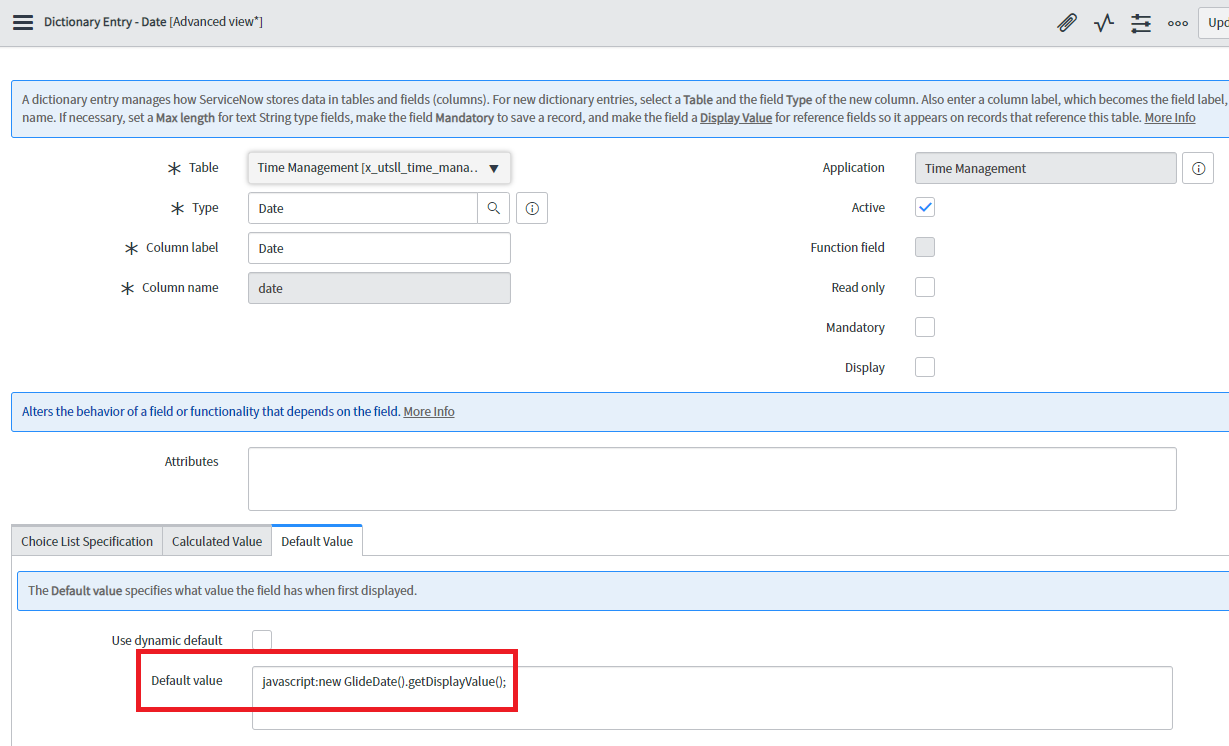
Task: Open the Table selection dropdown
Action: 493,167
